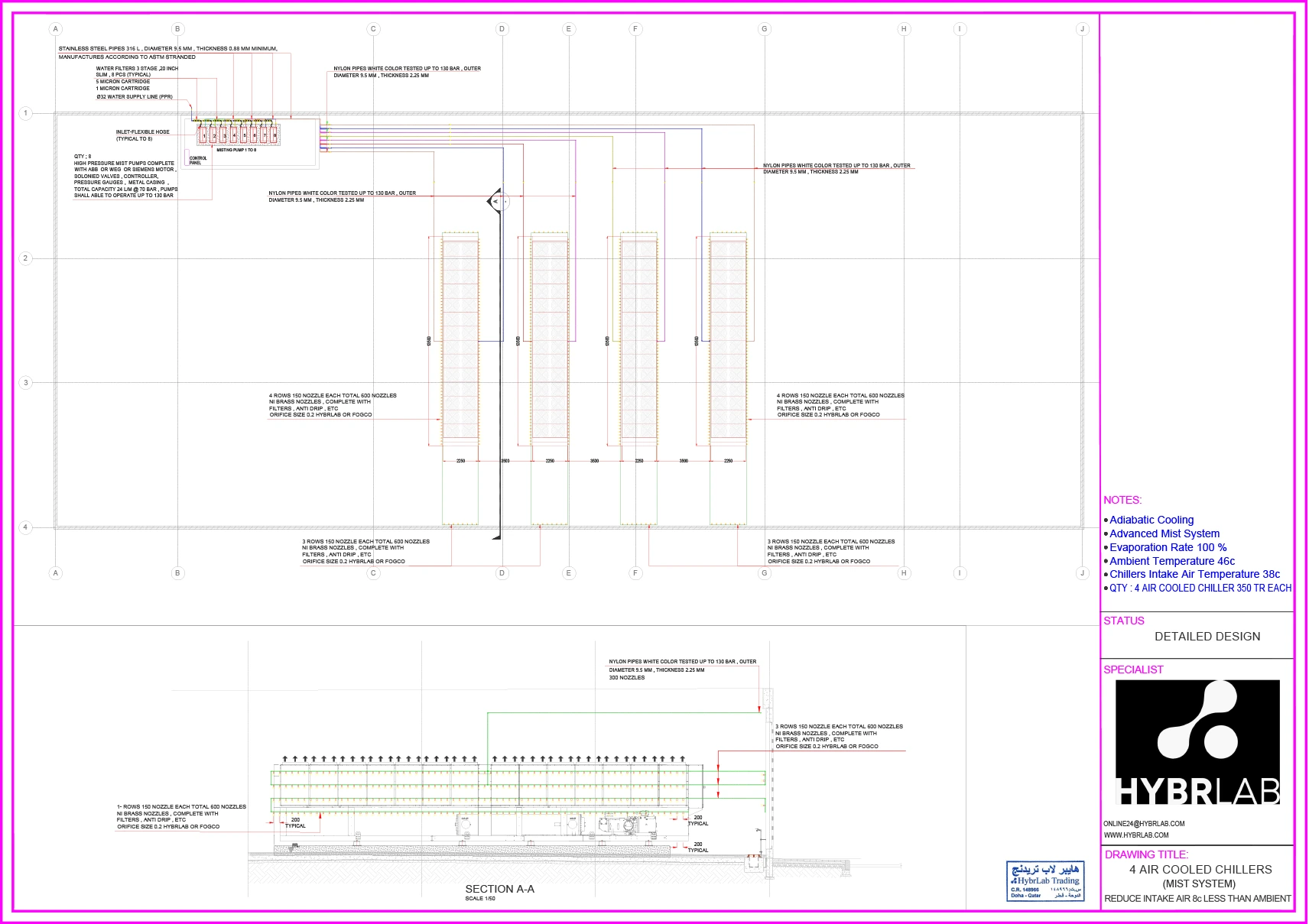
Task: Click the Evaporation Rate 100 % note
Action: click(1168, 547)
